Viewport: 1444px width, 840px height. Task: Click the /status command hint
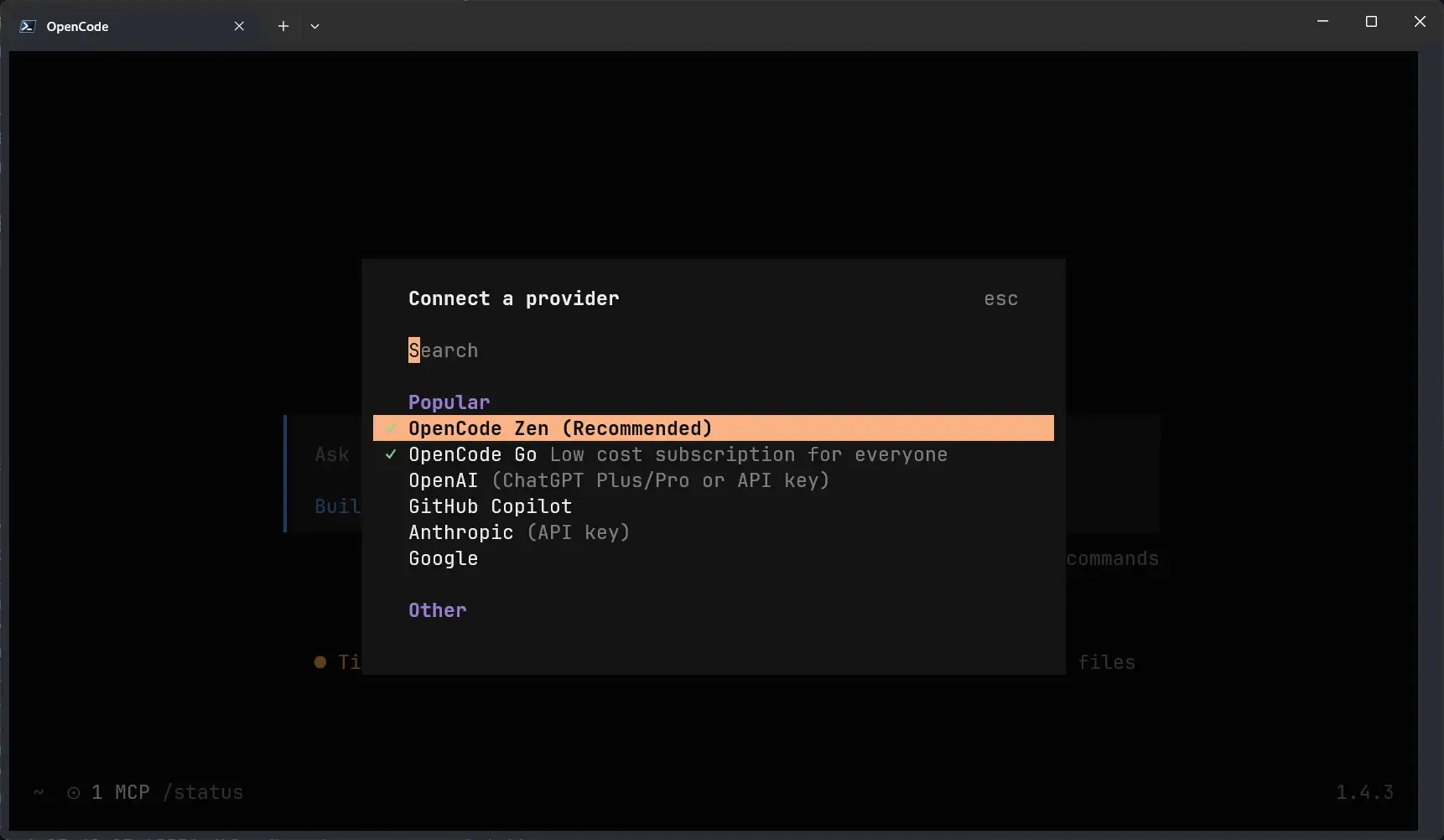point(203,792)
